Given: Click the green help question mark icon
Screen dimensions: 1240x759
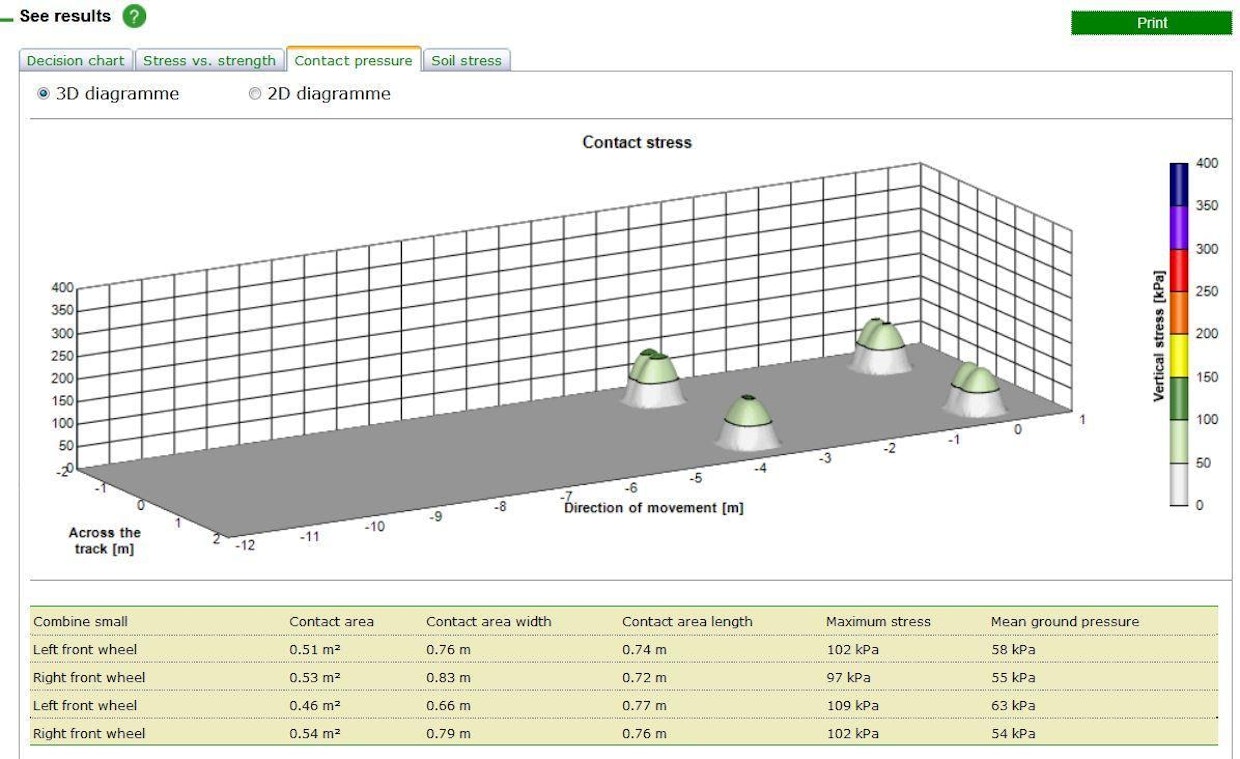Looking at the screenshot, I should tap(134, 16).
